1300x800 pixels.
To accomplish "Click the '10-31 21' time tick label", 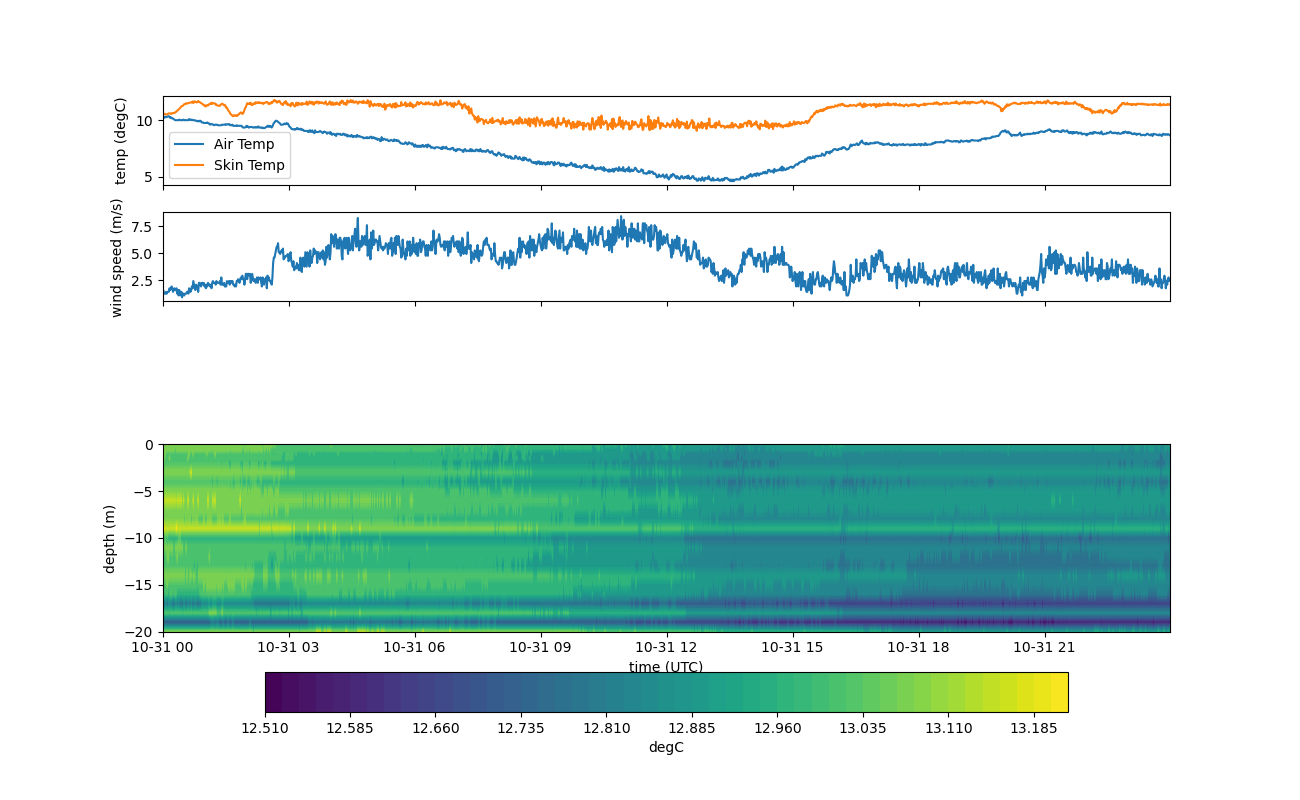I will point(1045,648).
